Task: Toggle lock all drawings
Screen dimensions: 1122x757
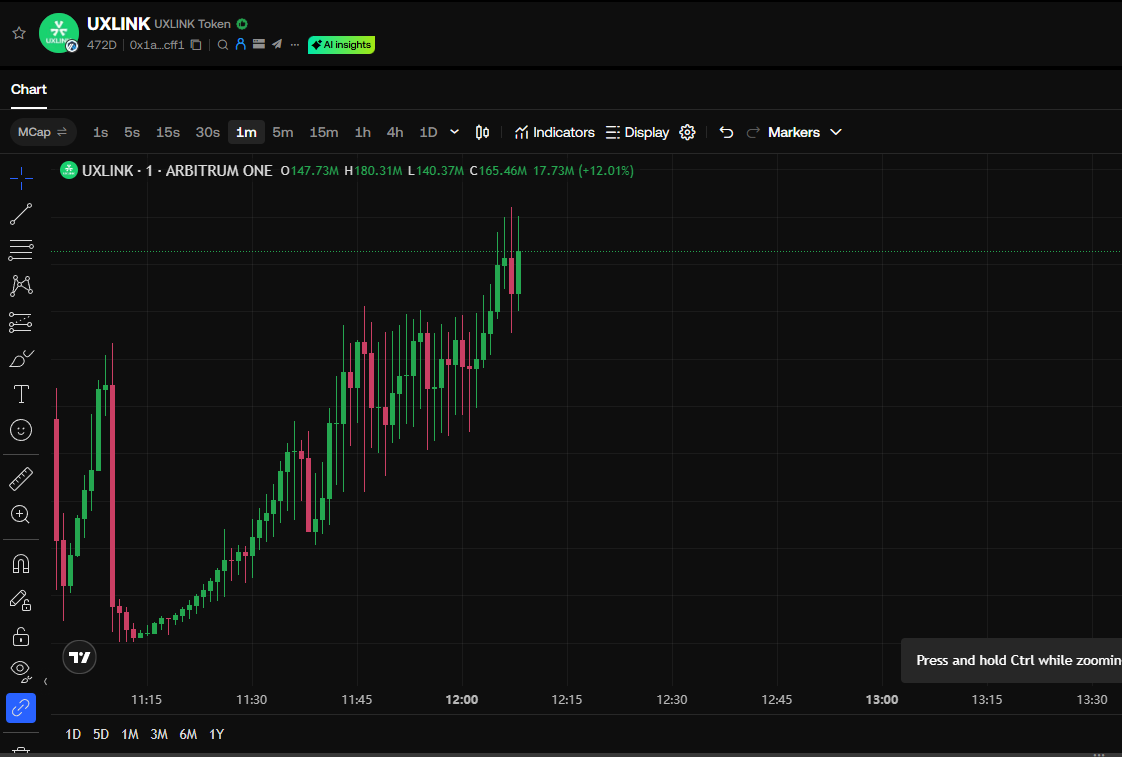Action: pyautogui.click(x=21, y=635)
